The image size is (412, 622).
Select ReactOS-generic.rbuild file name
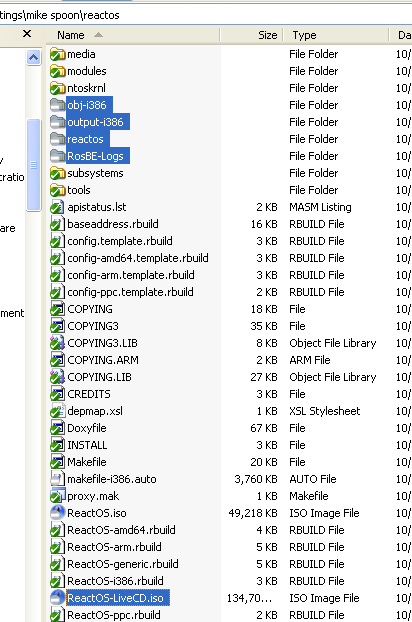(x=123, y=564)
